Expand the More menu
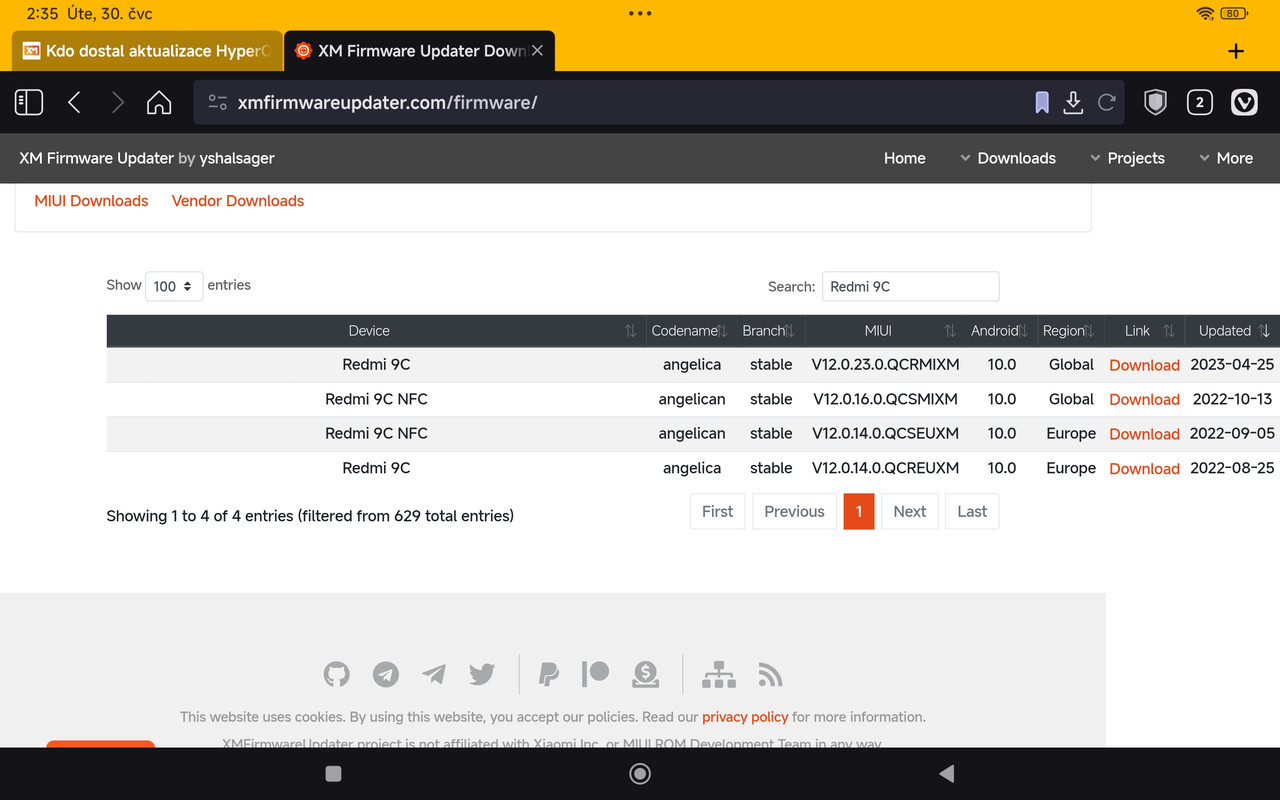This screenshot has width=1280, height=800. point(1226,158)
